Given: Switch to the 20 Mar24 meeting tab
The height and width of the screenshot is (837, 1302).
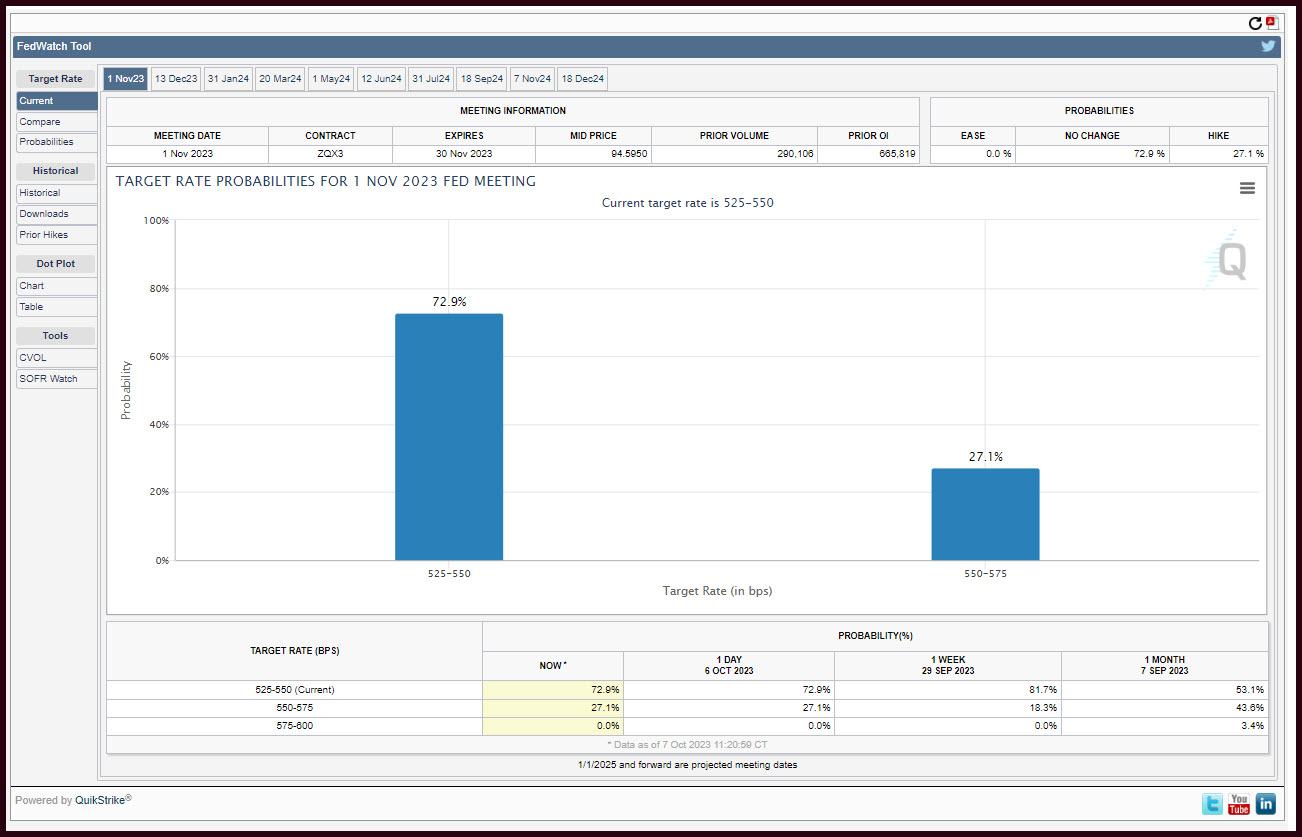Looking at the screenshot, I should pyautogui.click(x=280, y=79).
